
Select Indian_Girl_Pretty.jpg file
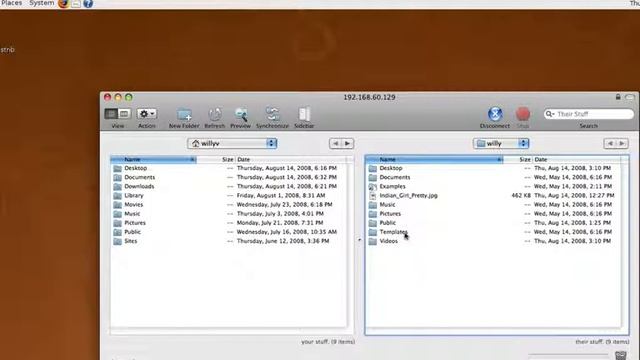(x=408, y=196)
